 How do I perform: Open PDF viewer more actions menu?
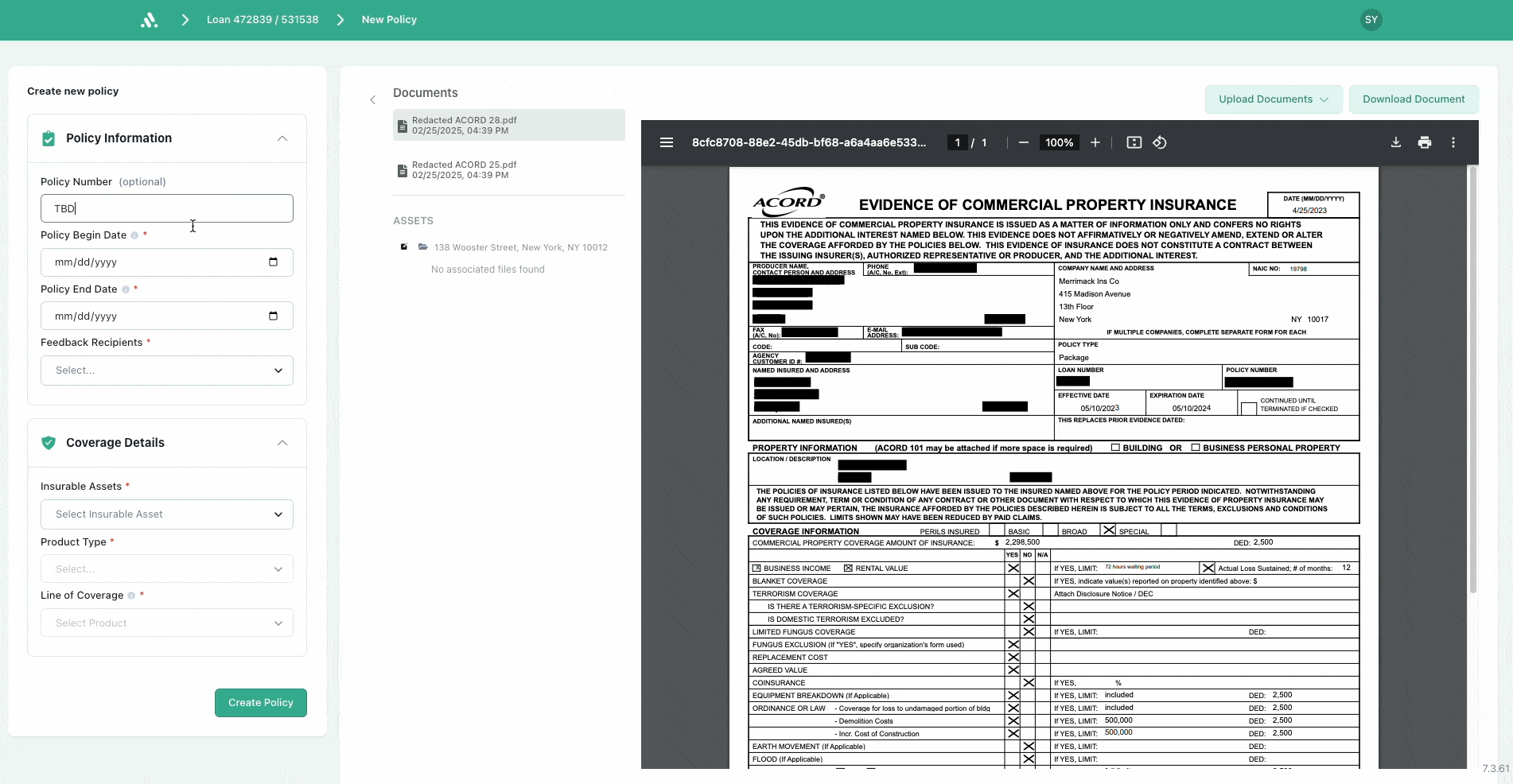click(1453, 143)
